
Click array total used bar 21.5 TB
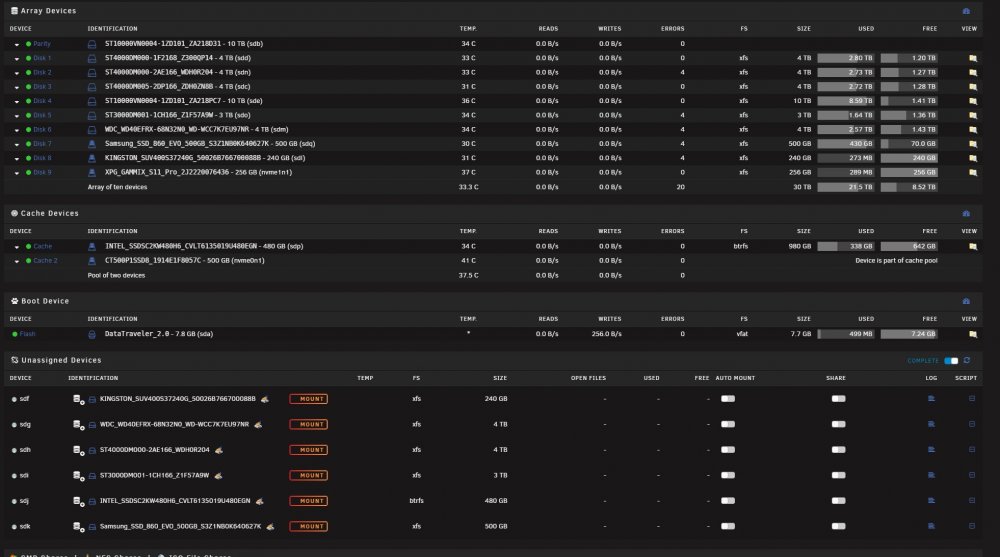(846, 188)
